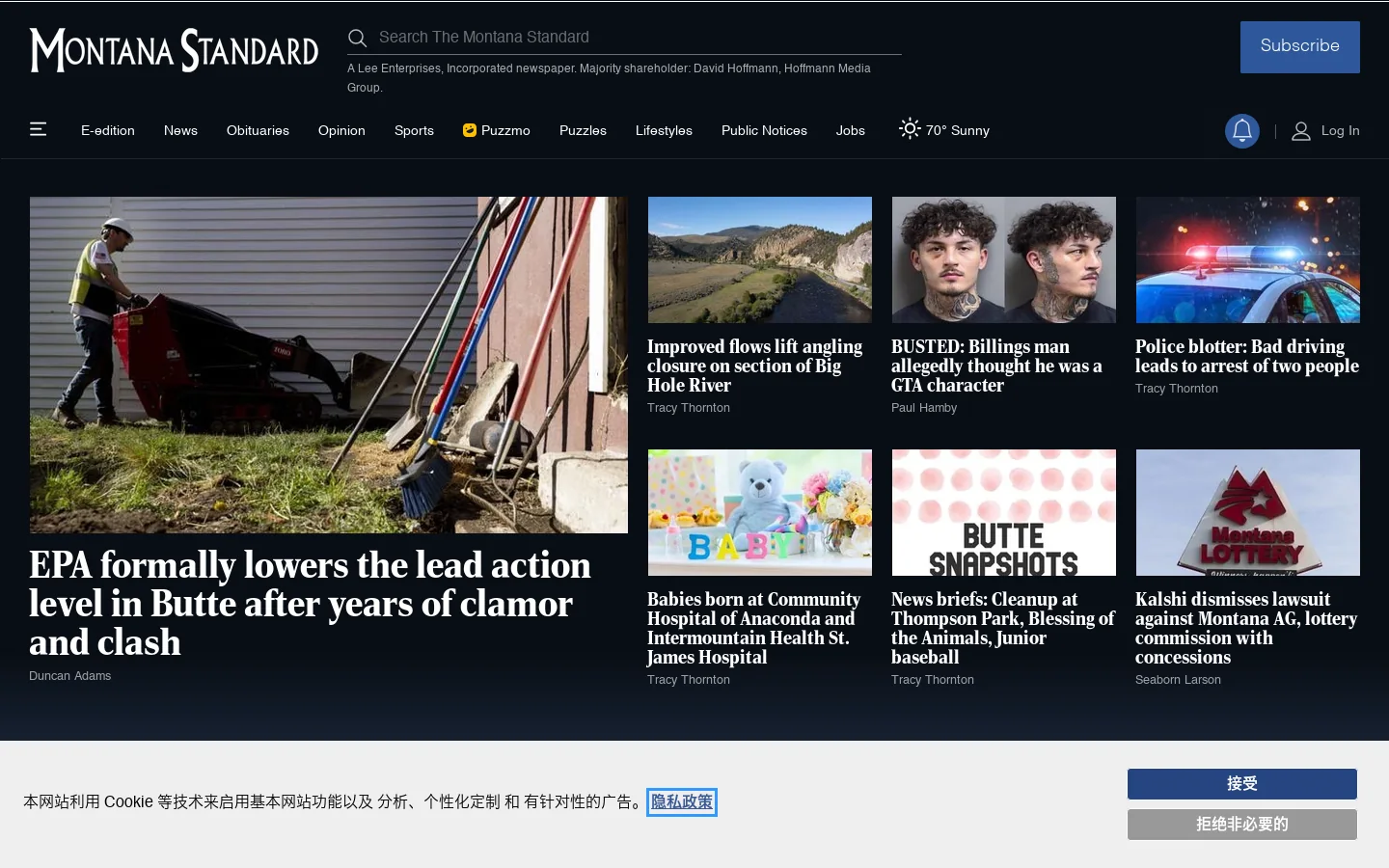Click the Paul Hamby byline
The image size is (1389, 868).
924,408
